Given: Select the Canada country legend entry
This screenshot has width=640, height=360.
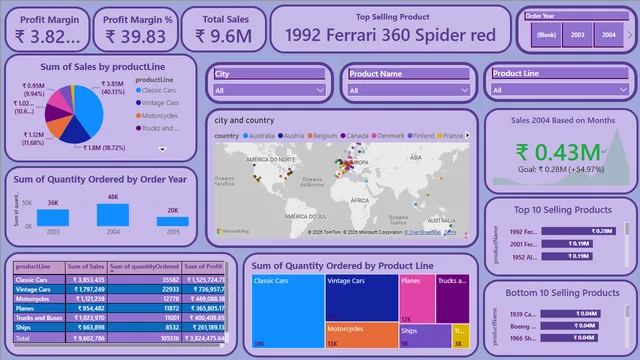Looking at the screenshot, I should [354, 136].
